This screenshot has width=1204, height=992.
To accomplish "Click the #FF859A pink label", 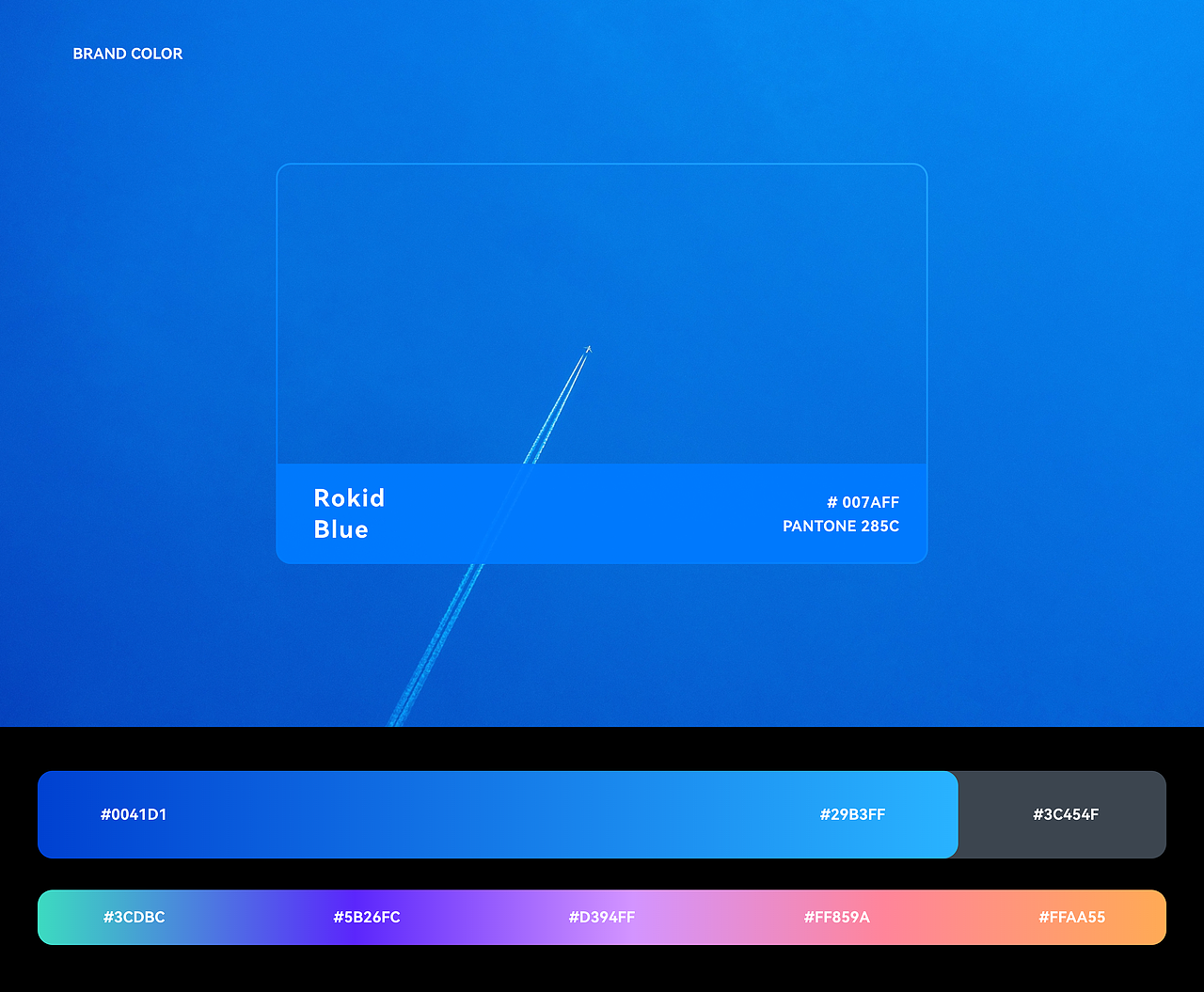I will (x=837, y=917).
